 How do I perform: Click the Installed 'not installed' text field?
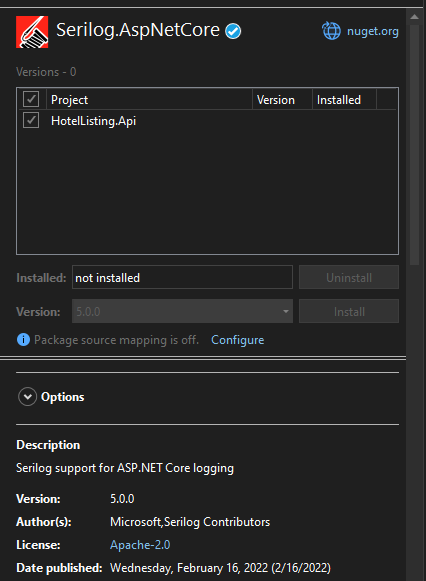click(x=182, y=277)
